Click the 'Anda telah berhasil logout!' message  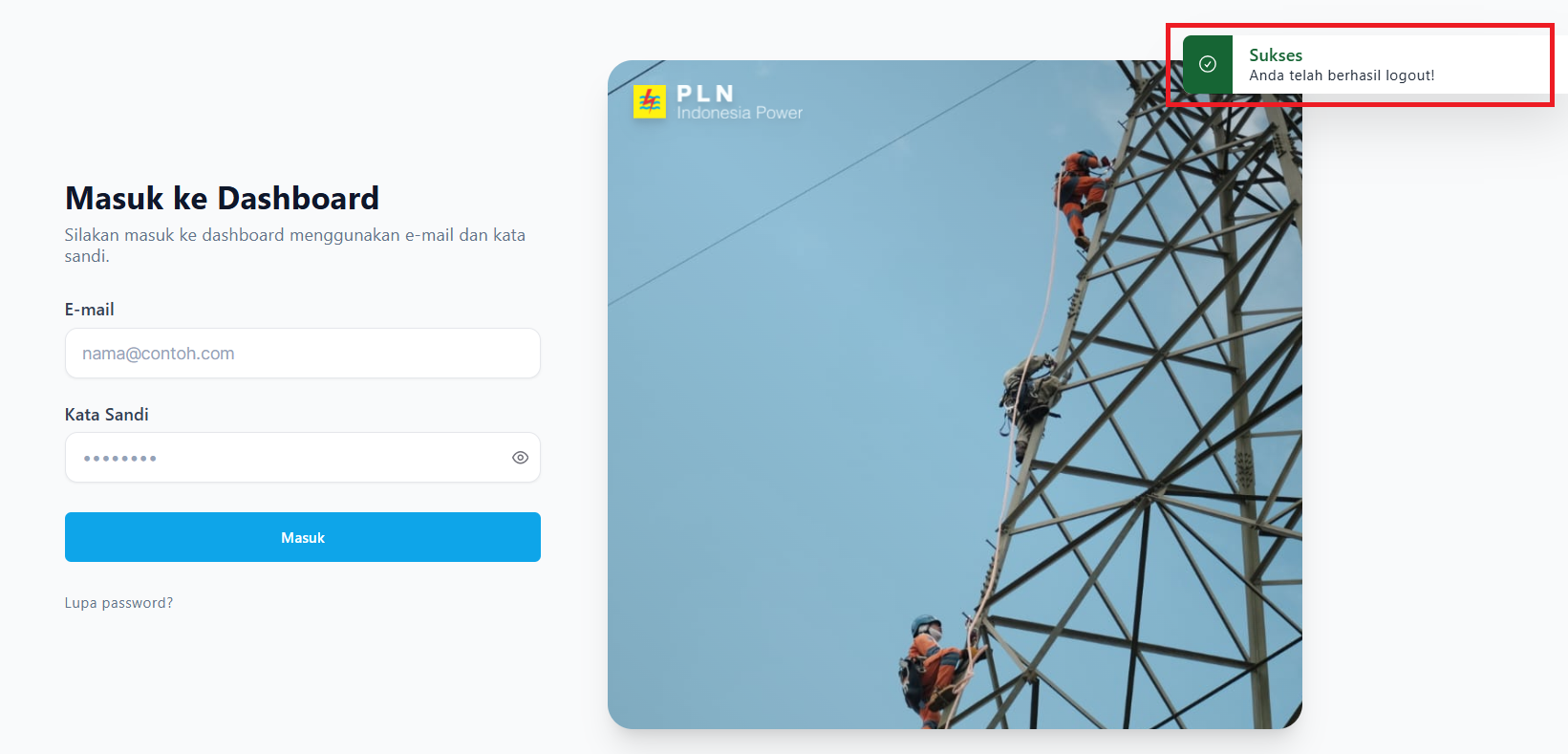click(x=1342, y=75)
